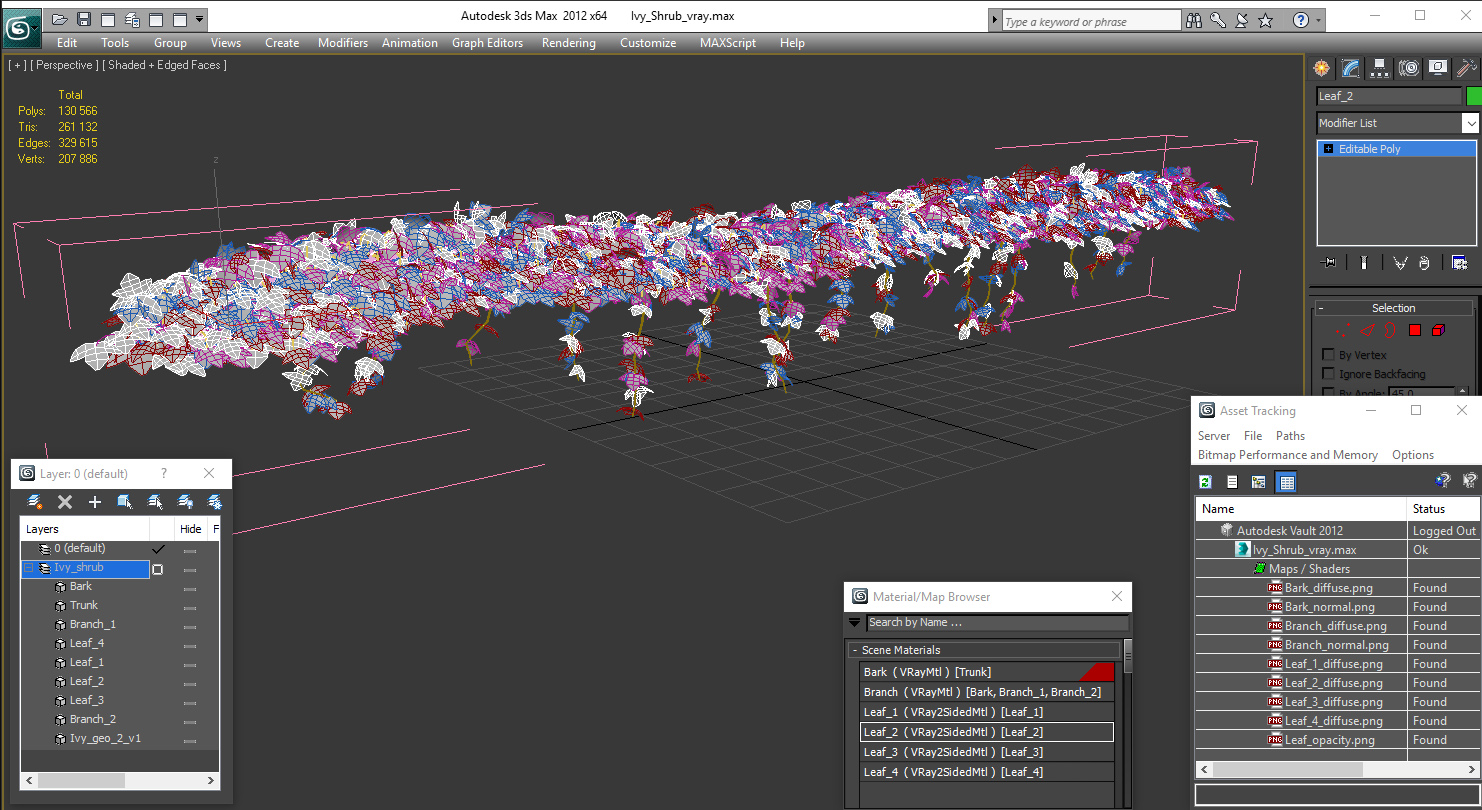Open the Modifiers menu

(x=343, y=43)
